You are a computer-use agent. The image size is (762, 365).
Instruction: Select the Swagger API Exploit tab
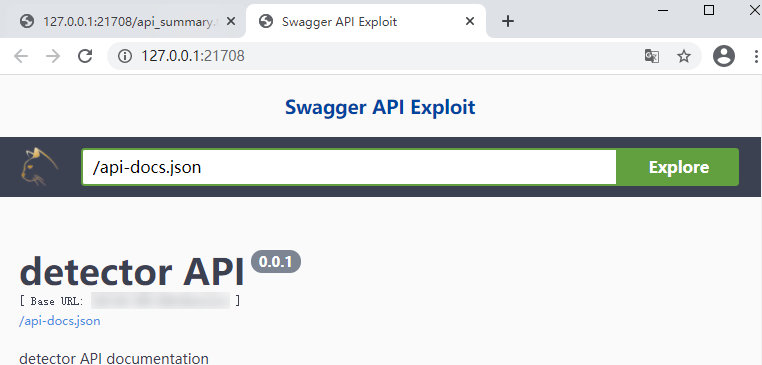(x=365, y=21)
